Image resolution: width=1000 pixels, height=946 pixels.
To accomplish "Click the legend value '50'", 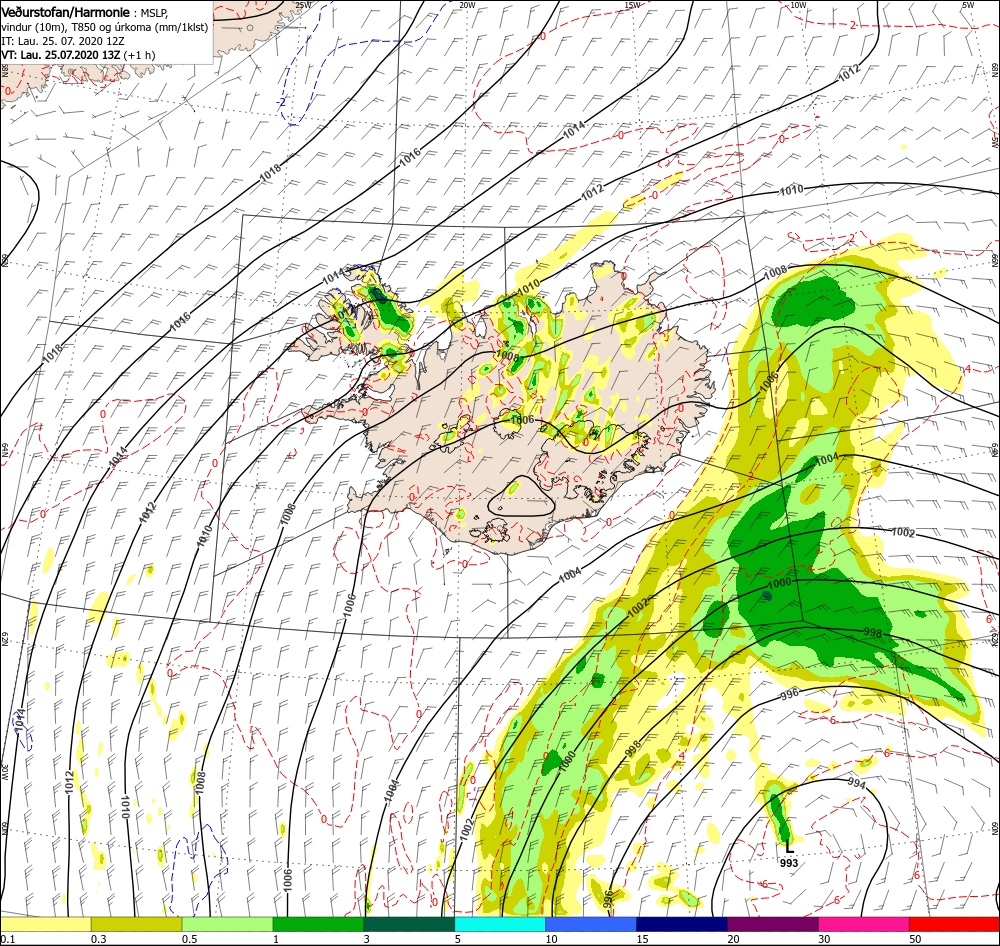I will pyautogui.click(x=915, y=939).
